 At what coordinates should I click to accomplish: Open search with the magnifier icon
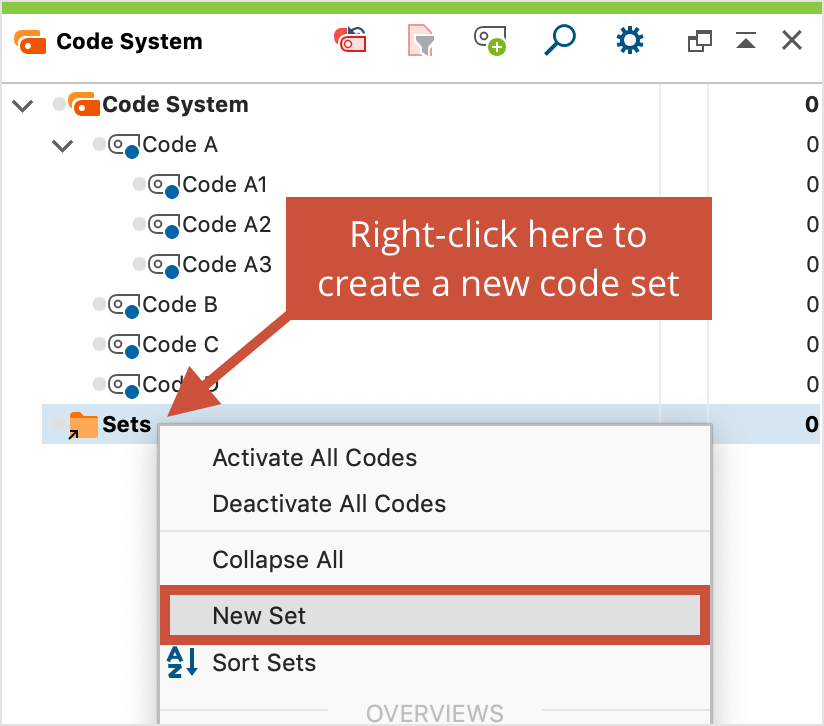pyautogui.click(x=560, y=40)
